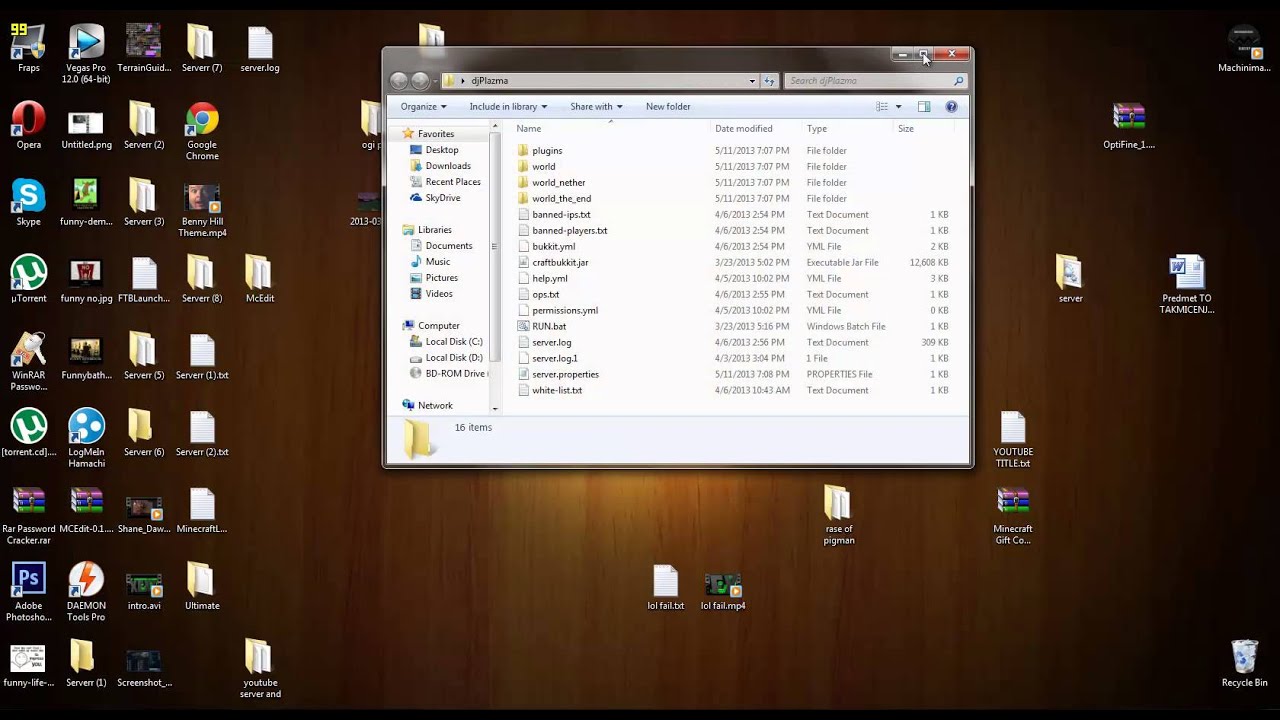Open SkyDrive in the sidebar
Screen dimensions: 1280x720
[443, 198]
